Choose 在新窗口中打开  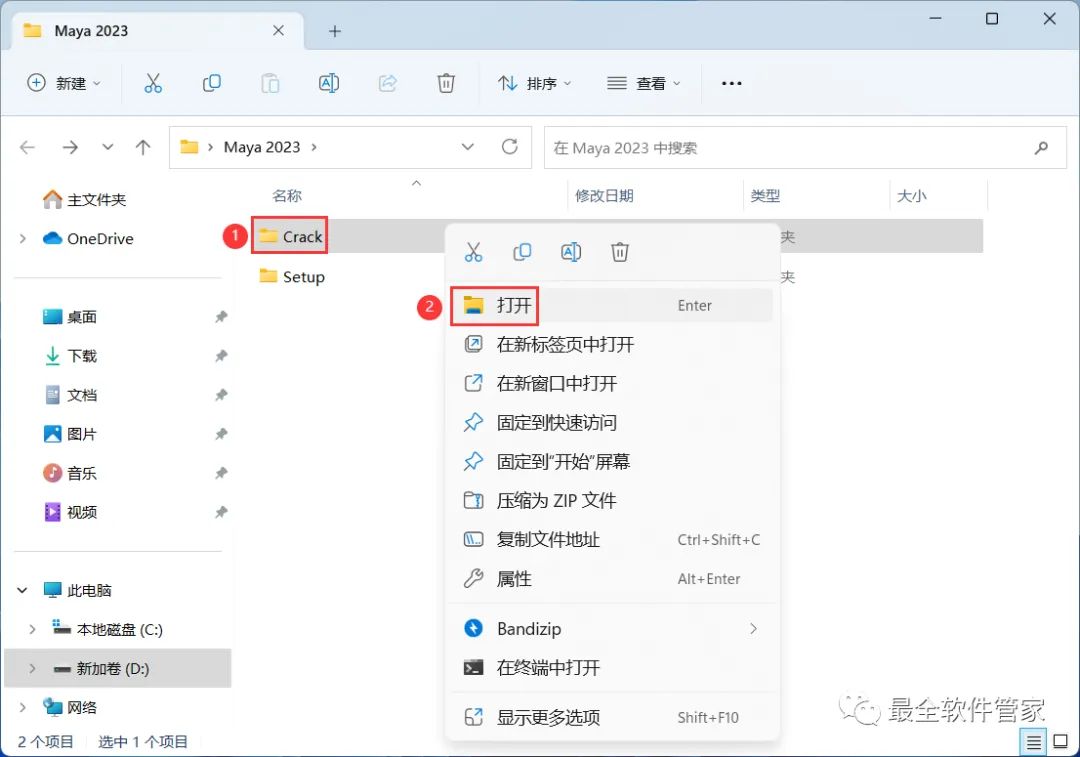pyautogui.click(x=611, y=384)
